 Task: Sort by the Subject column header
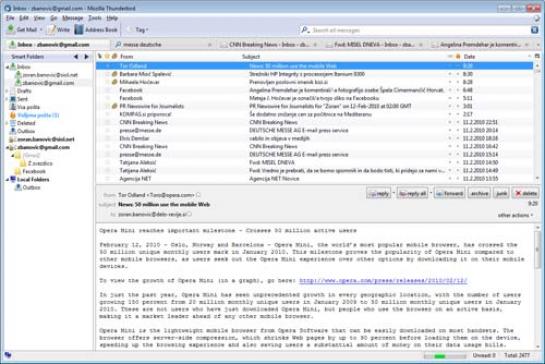click(251, 56)
